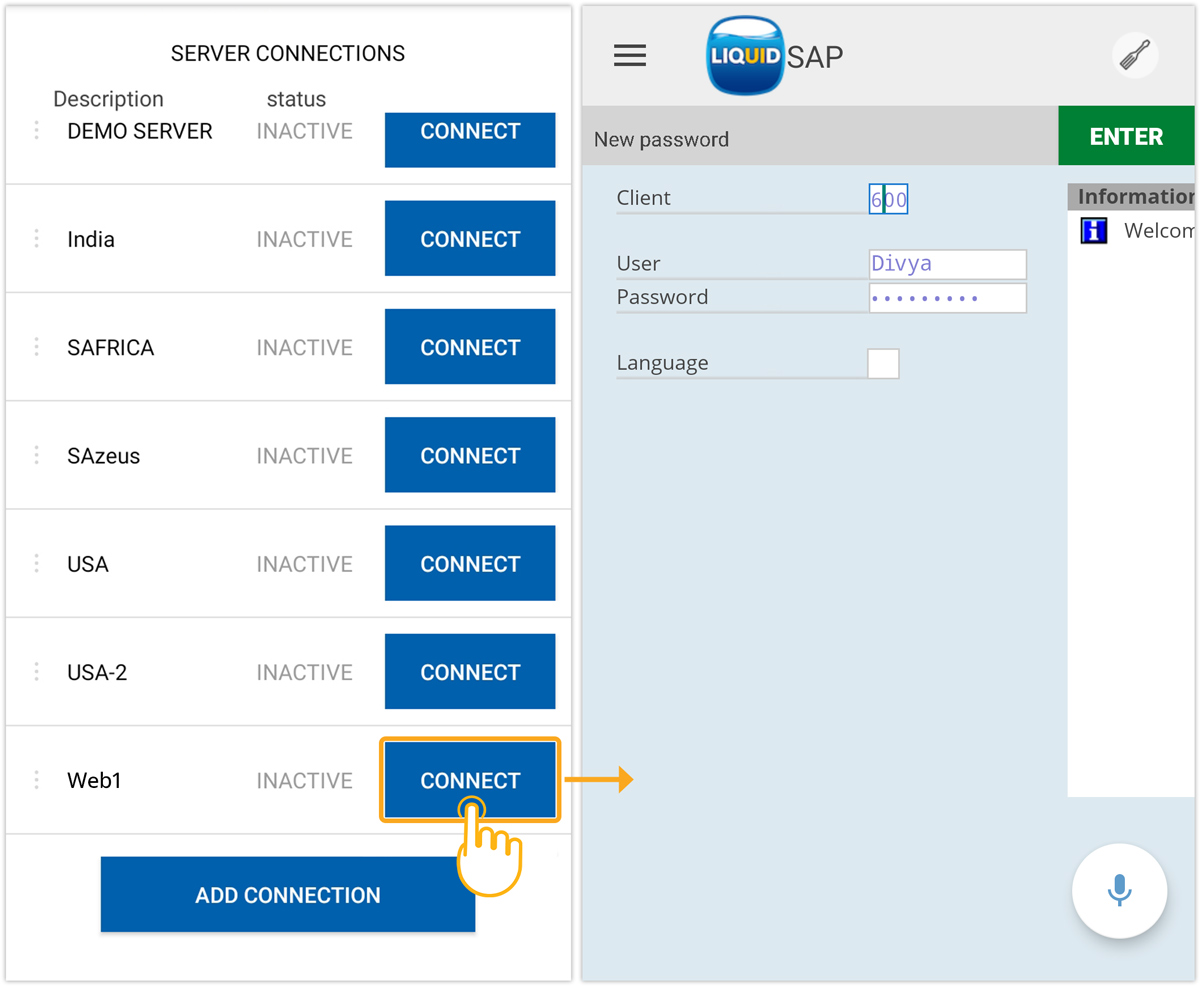Click the Liquid UI logo
Image resolution: width=1200 pixels, height=986 pixels.
[744, 56]
